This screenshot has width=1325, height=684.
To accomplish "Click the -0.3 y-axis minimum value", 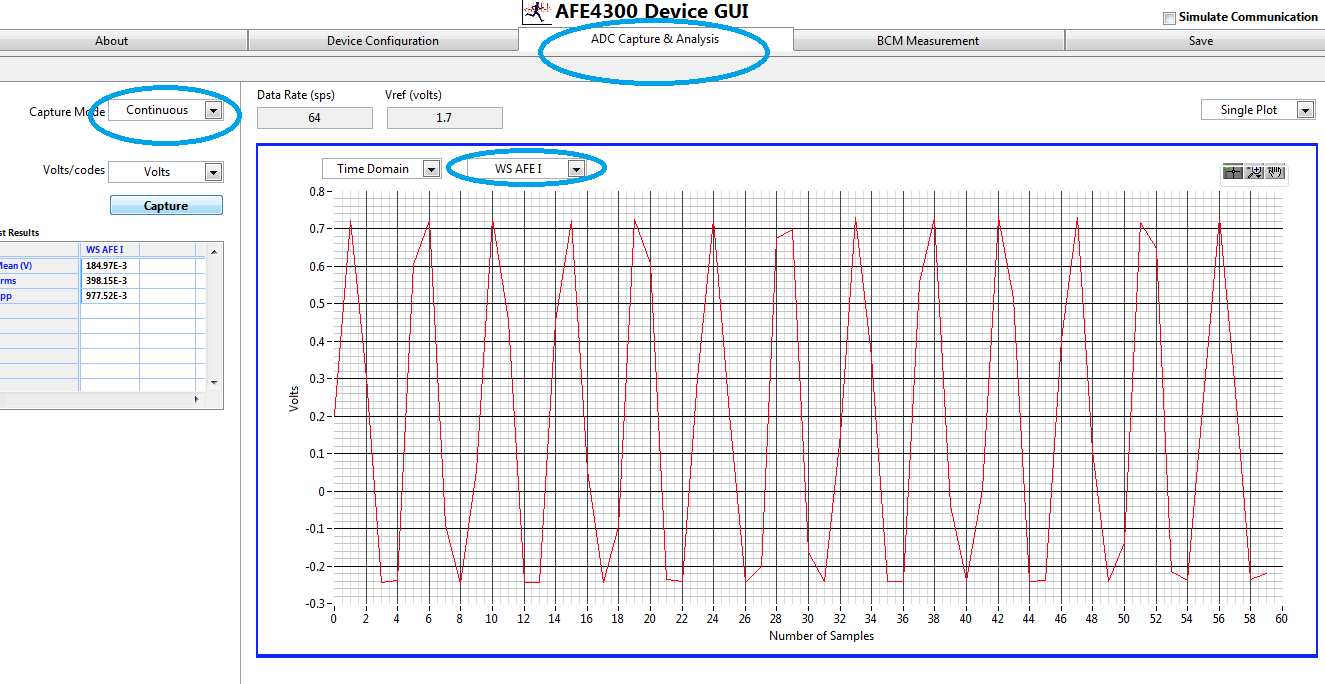I will 316,604.
